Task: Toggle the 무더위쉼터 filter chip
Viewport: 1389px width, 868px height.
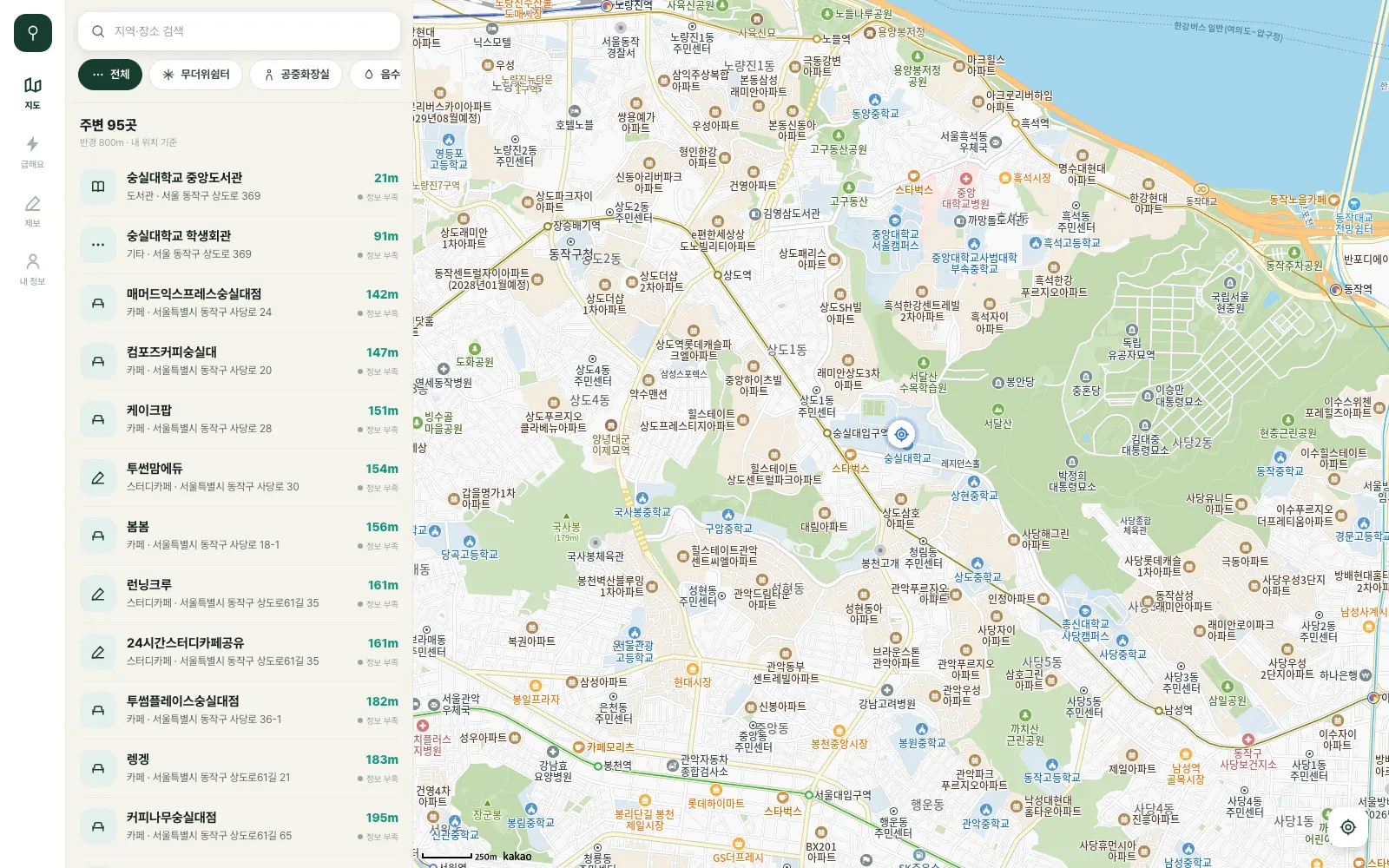Action: tap(196, 75)
